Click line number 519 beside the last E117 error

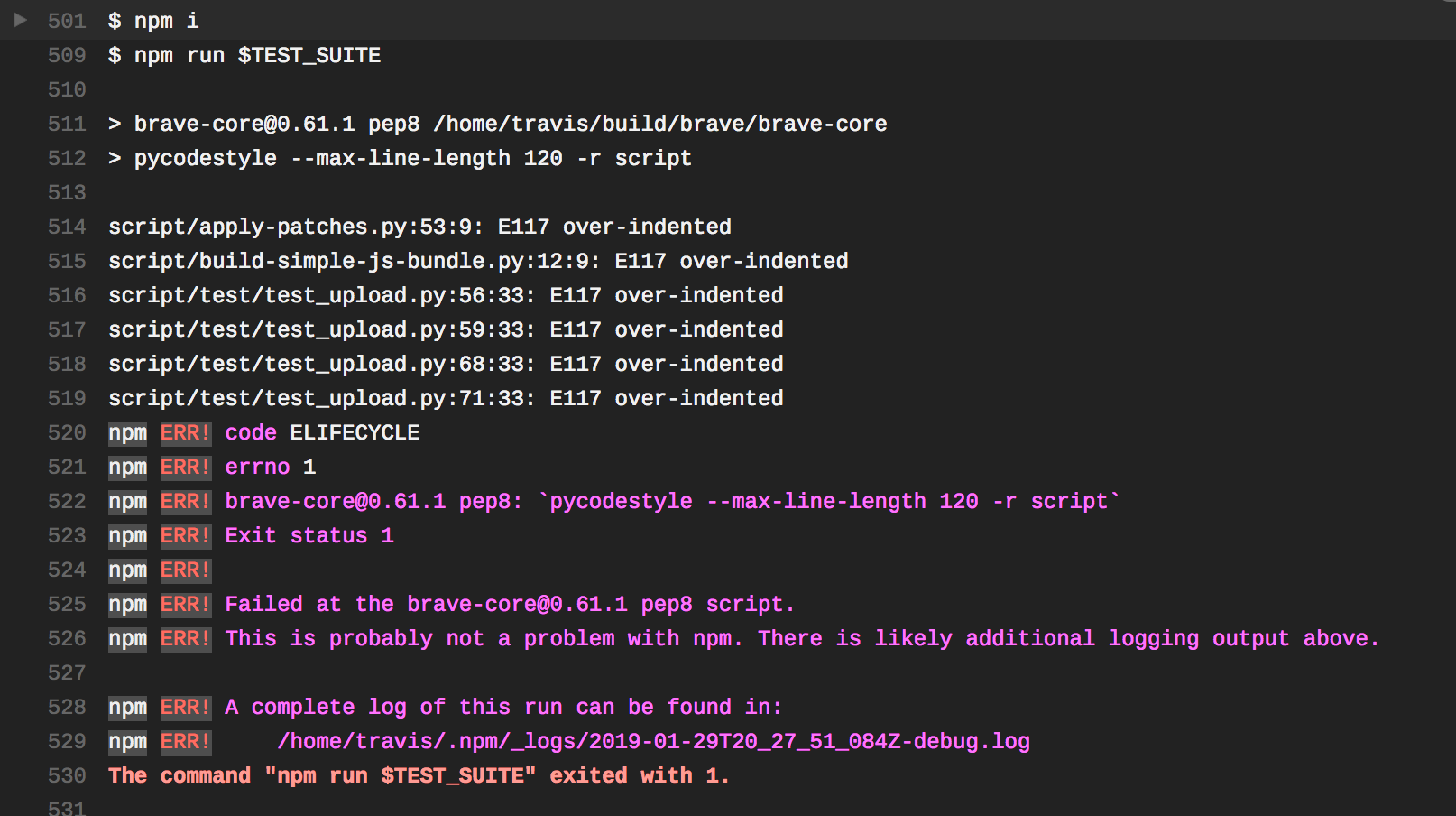coord(67,398)
